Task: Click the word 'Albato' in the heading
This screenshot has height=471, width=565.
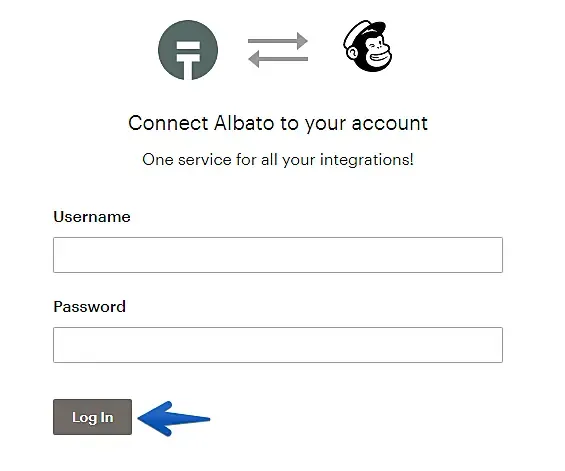Action: pyautogui.click(x=244, y=123)
